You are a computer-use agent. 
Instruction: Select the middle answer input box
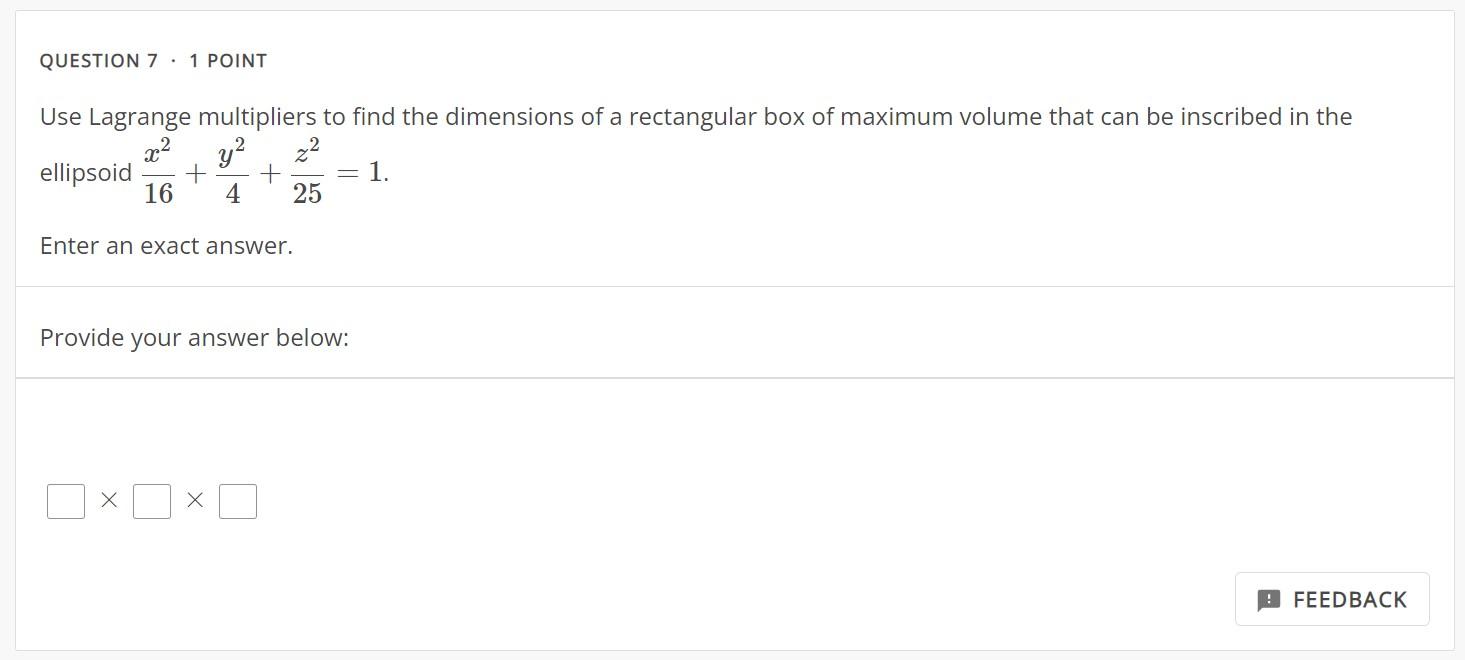pos(151,501)
